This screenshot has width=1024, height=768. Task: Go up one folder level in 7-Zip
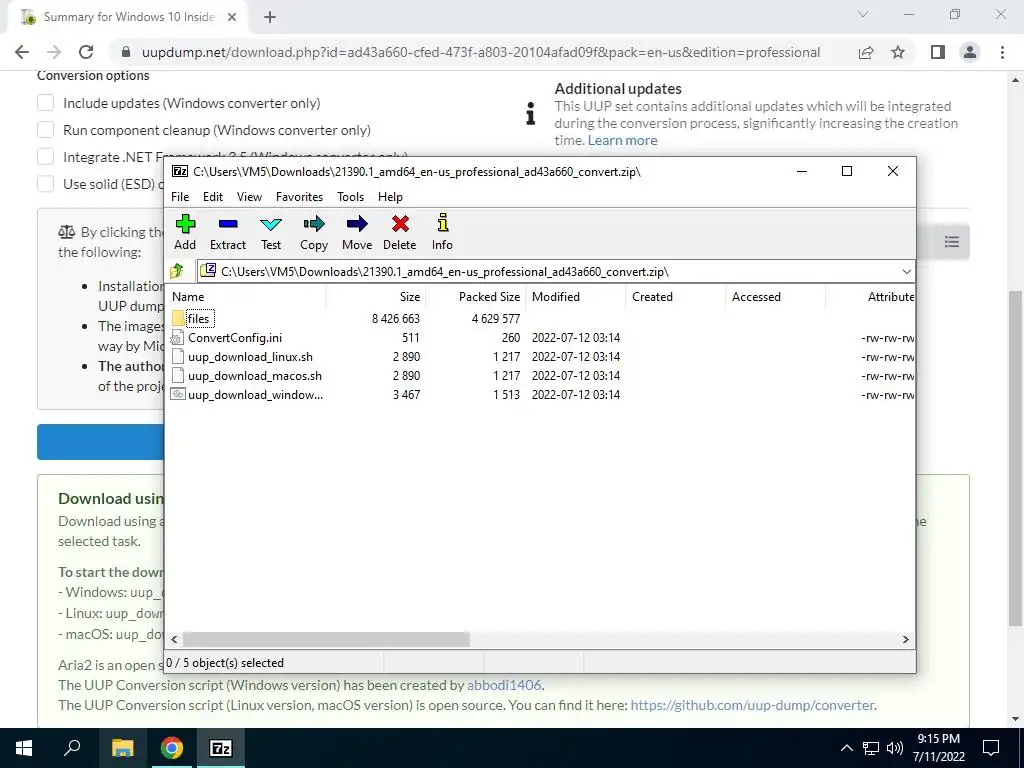(176, 271)
